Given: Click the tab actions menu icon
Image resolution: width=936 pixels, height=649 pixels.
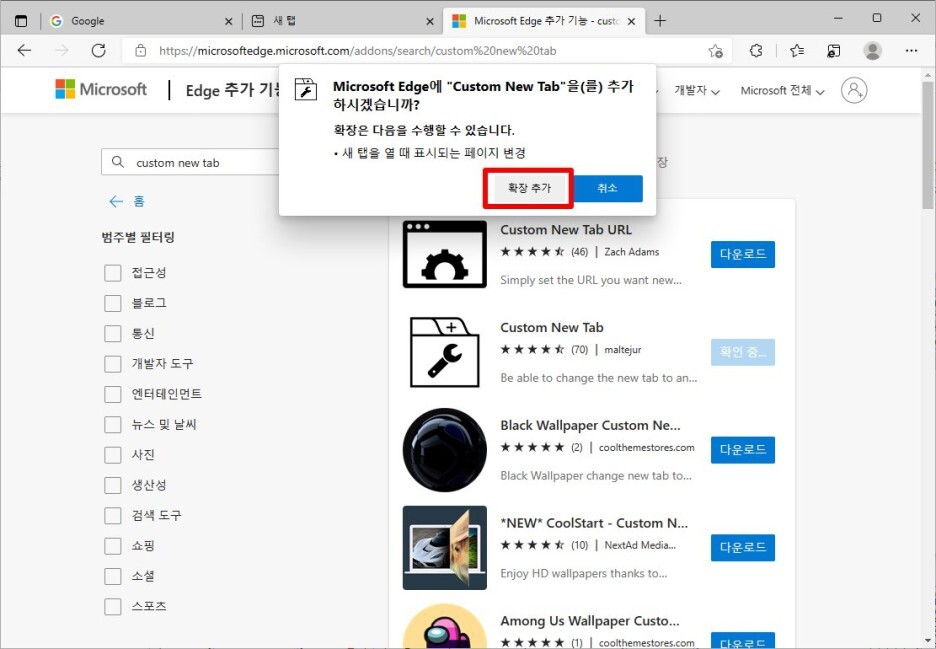Looking at the screenshot, I should (21, 21).
